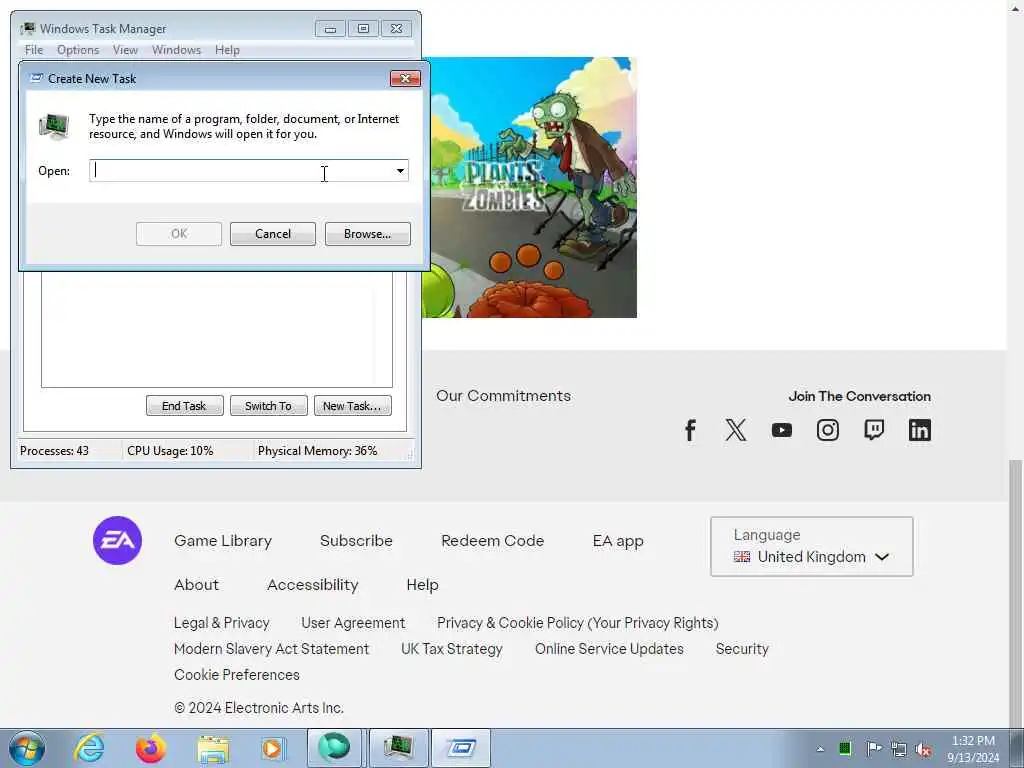Open the File menu in Task Manager
The width and height of the screenshot is (1024, 768).
[x=34, y=50]
